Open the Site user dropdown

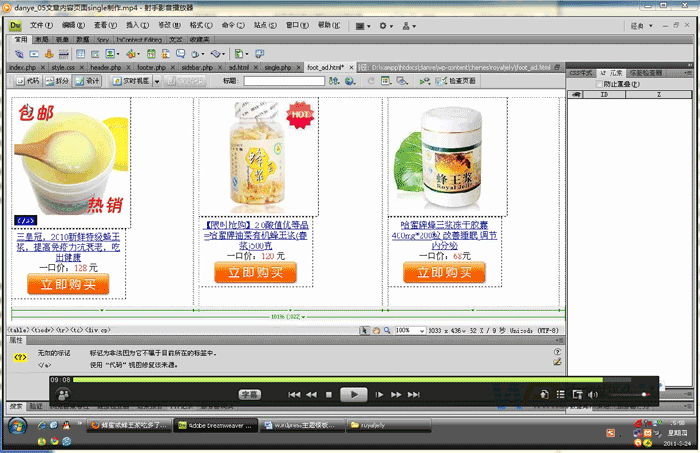tap(409, 26)
